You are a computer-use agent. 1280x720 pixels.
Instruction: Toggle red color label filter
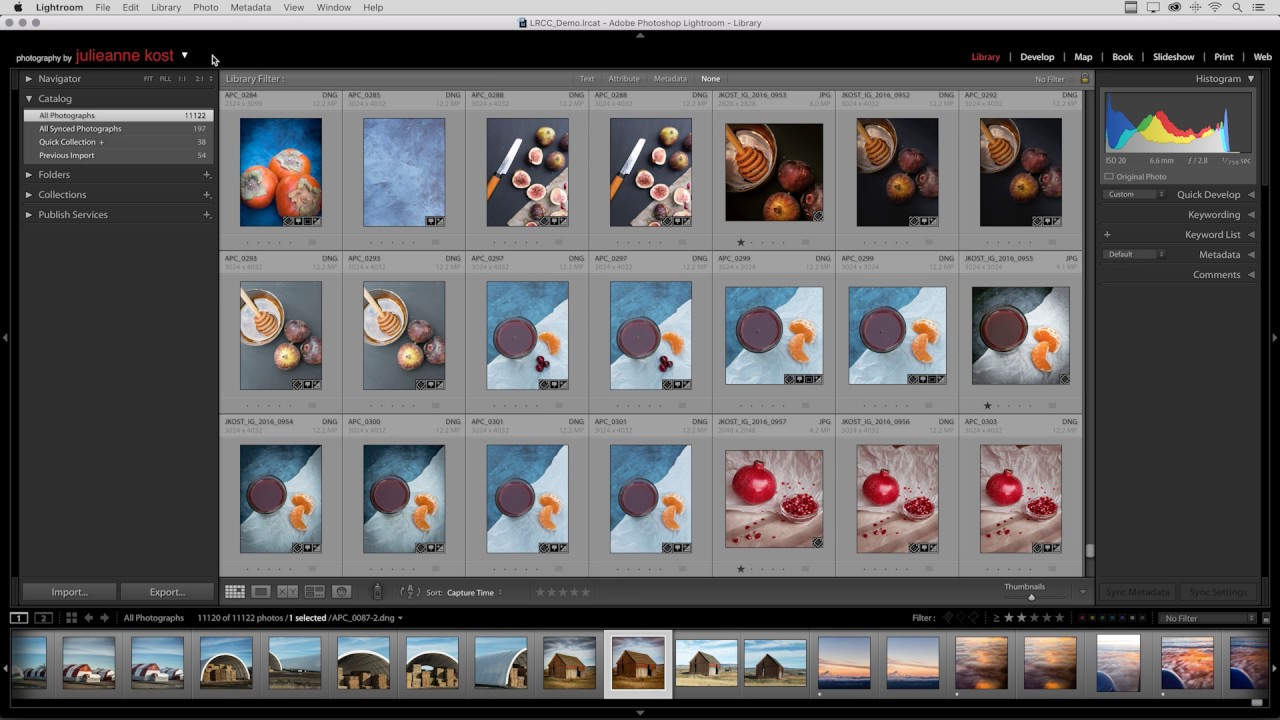point(1082,618)
